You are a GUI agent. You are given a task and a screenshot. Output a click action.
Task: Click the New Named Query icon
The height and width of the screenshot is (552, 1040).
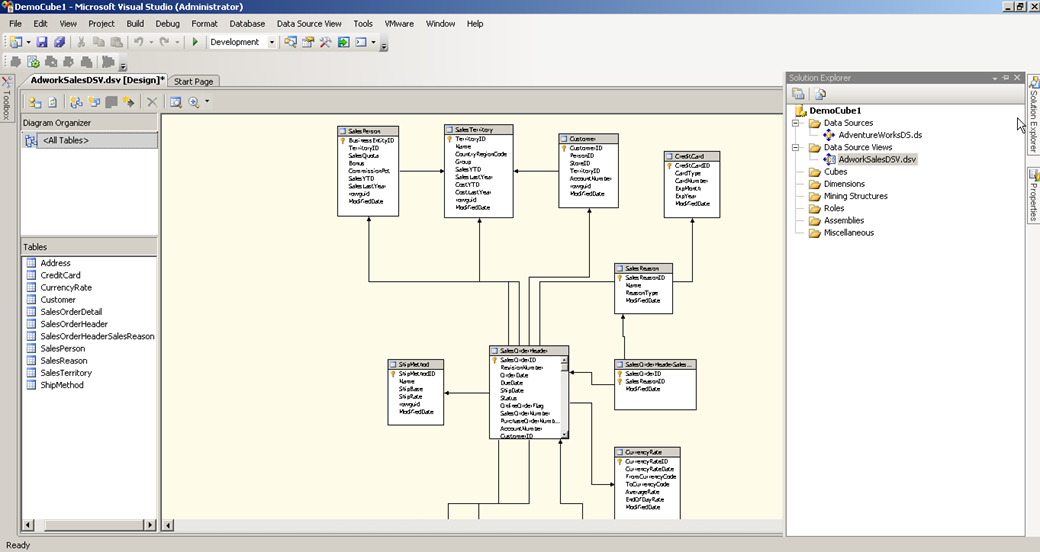(94, 102)
